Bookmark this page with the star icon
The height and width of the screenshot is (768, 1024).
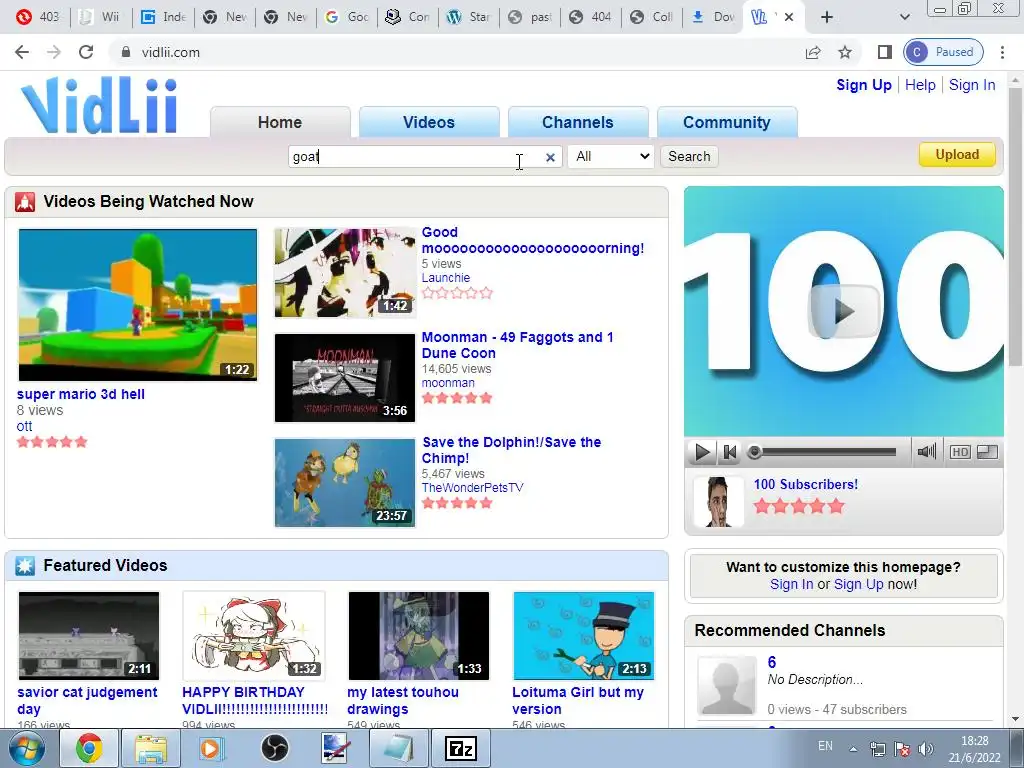(844, 52)
